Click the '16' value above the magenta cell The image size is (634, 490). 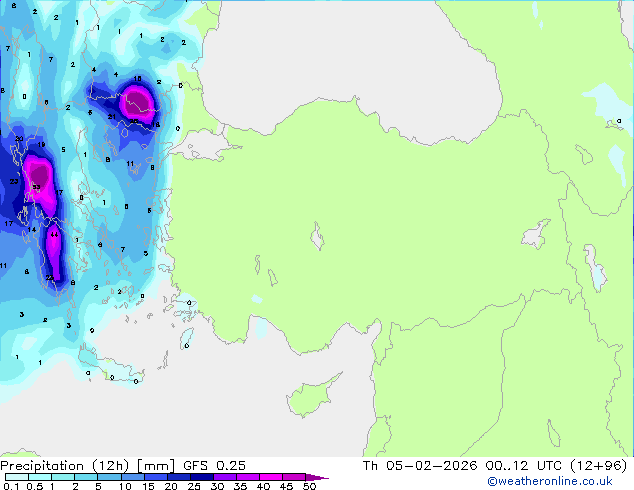[x=137, y=78]
